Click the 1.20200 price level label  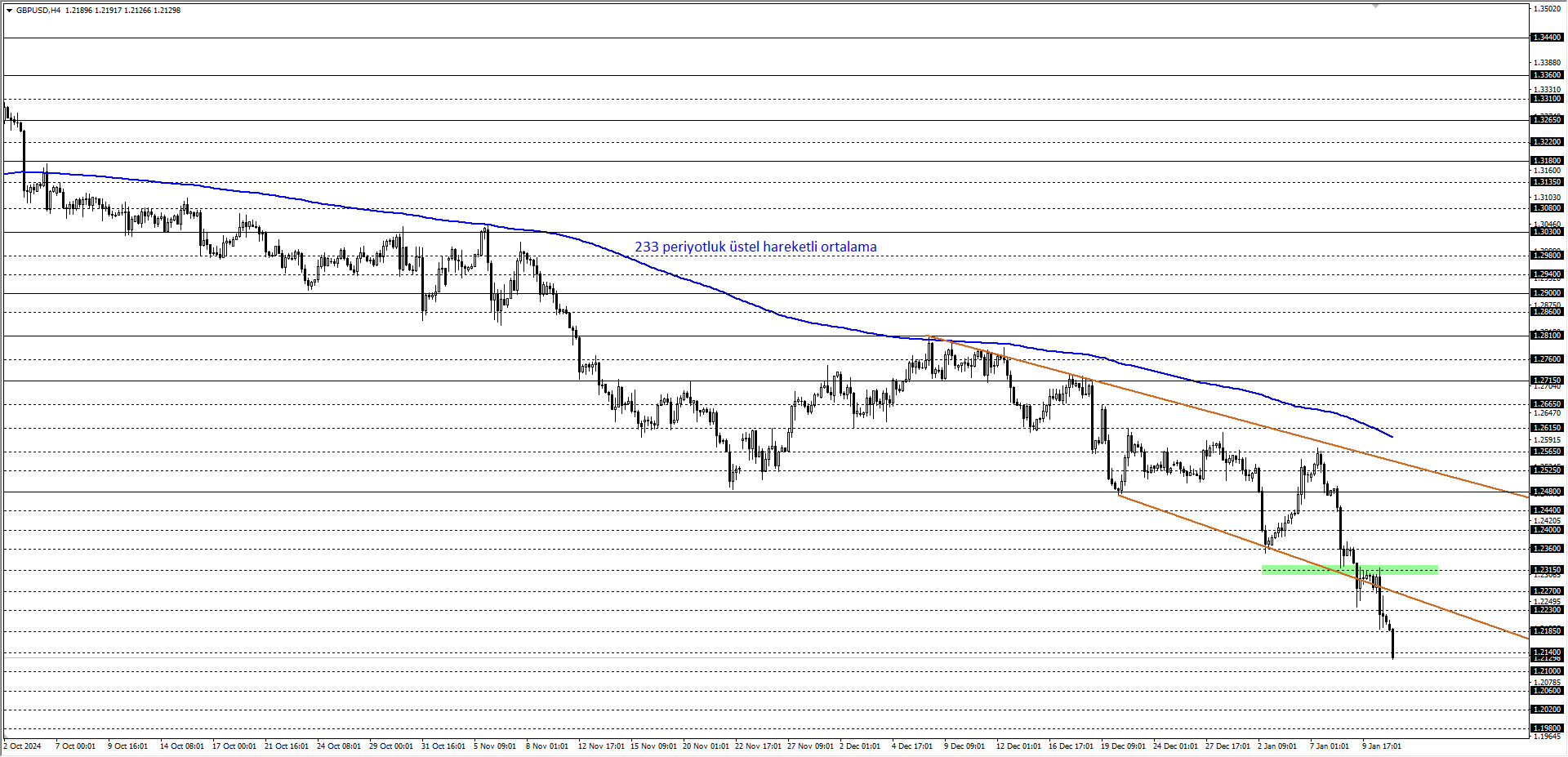(1547, 710)
